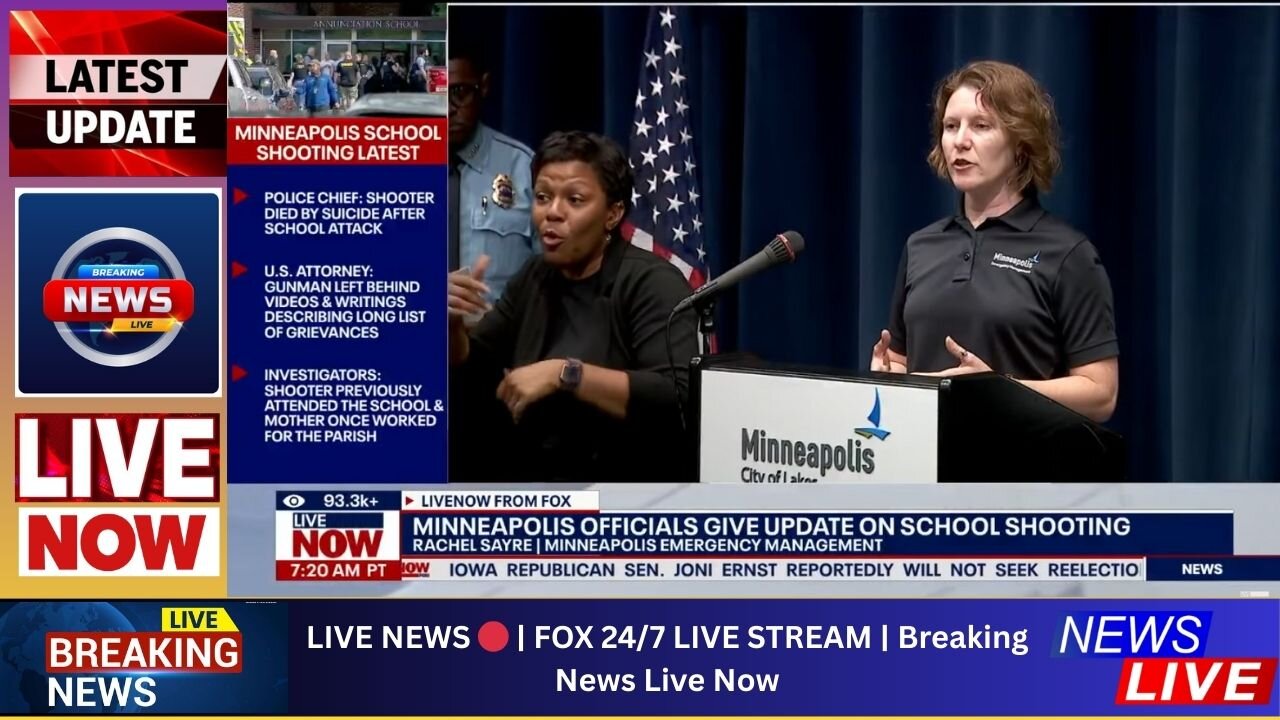Click the LATEST UPDATE banner graphic
The width and height of the screenshot is (1280, 720).
118,94
